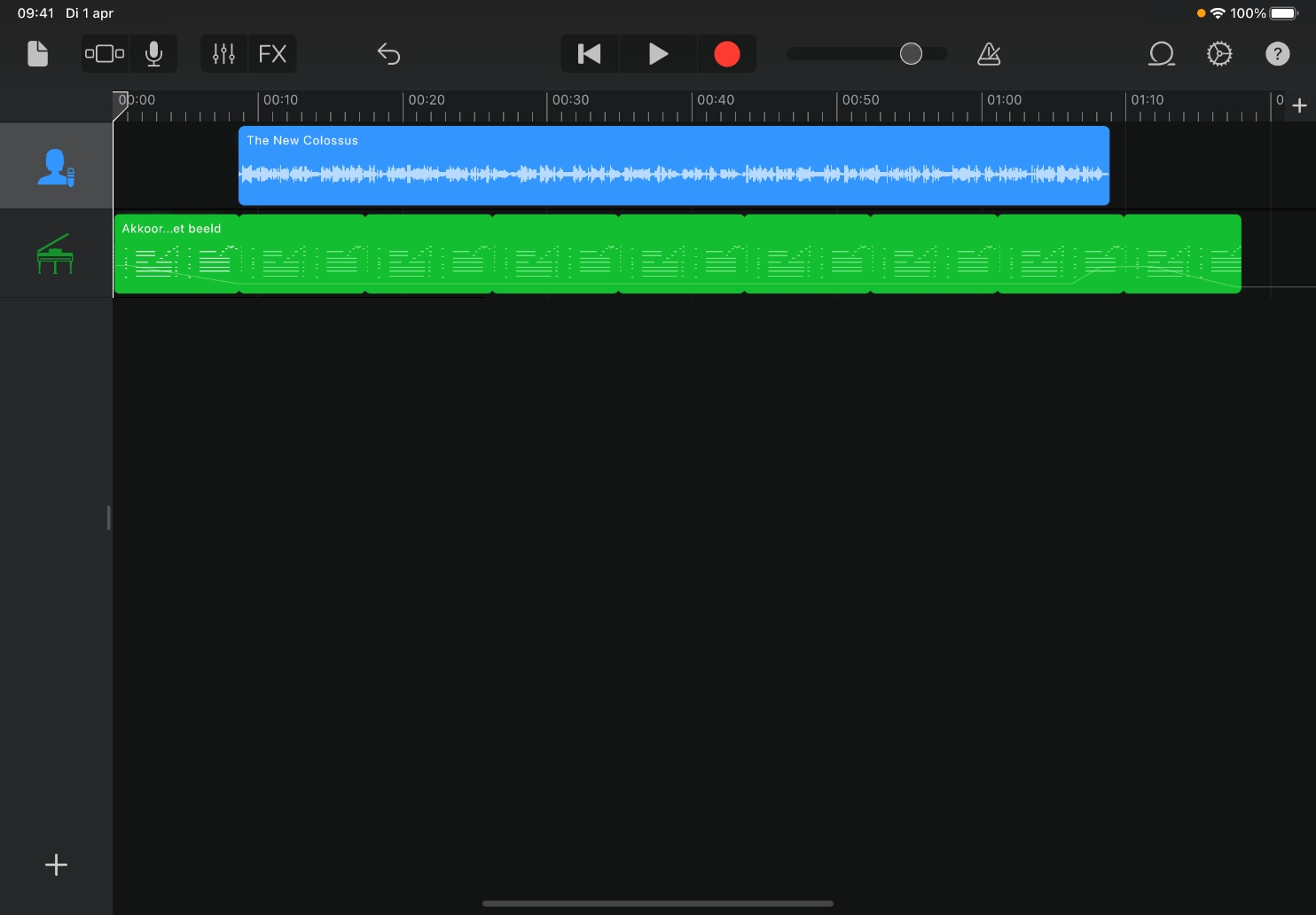The width and height of the screenshot is (1316, 915).
Task: Open song sections plus button on ruler
Action: (1299, 106)
